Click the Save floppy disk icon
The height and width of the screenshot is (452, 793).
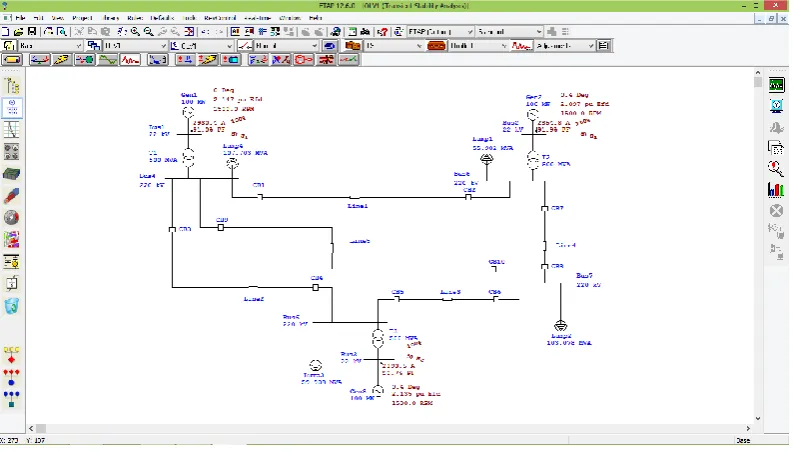coord(32,32)
